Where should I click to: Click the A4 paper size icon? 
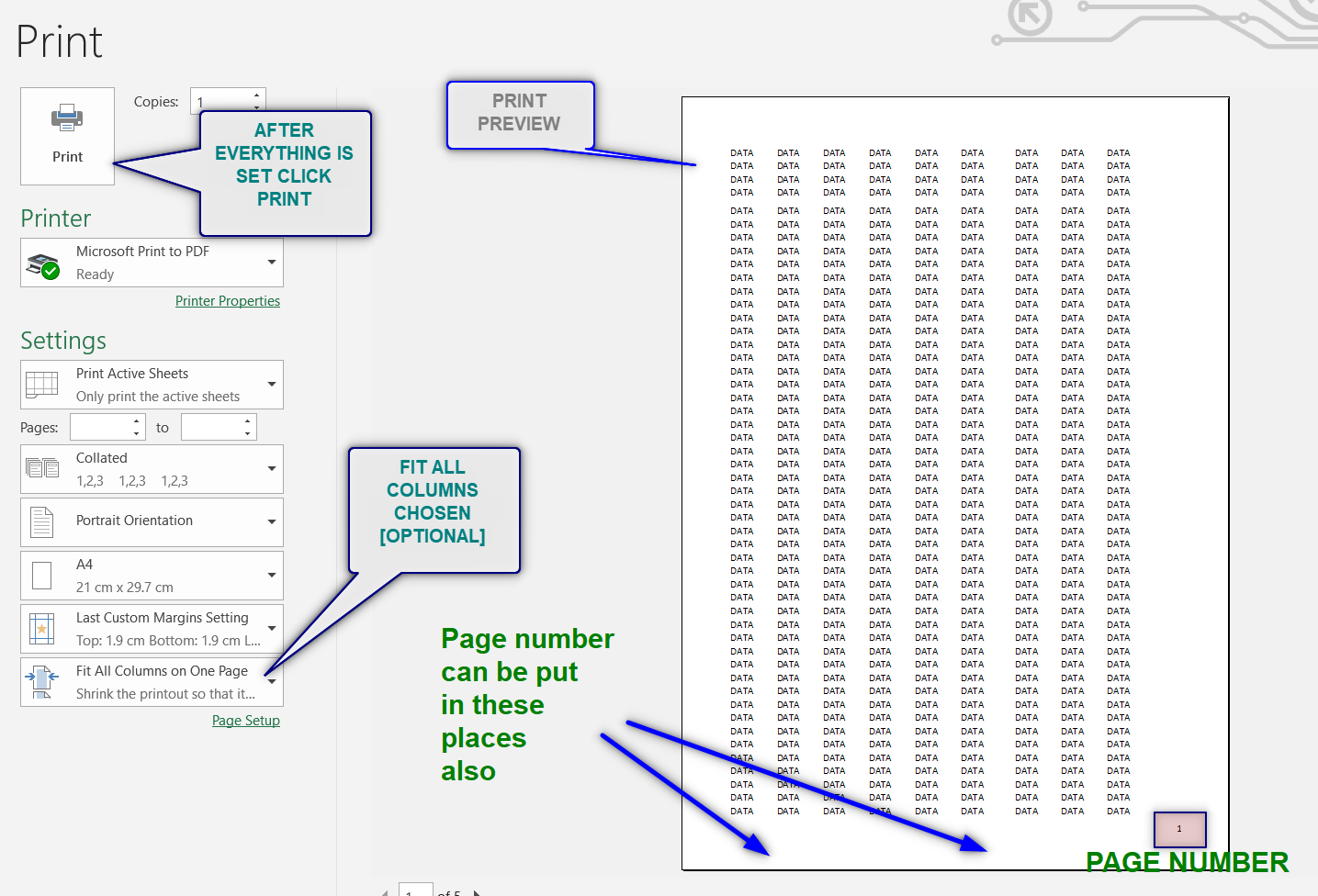(x=42, y=576)
